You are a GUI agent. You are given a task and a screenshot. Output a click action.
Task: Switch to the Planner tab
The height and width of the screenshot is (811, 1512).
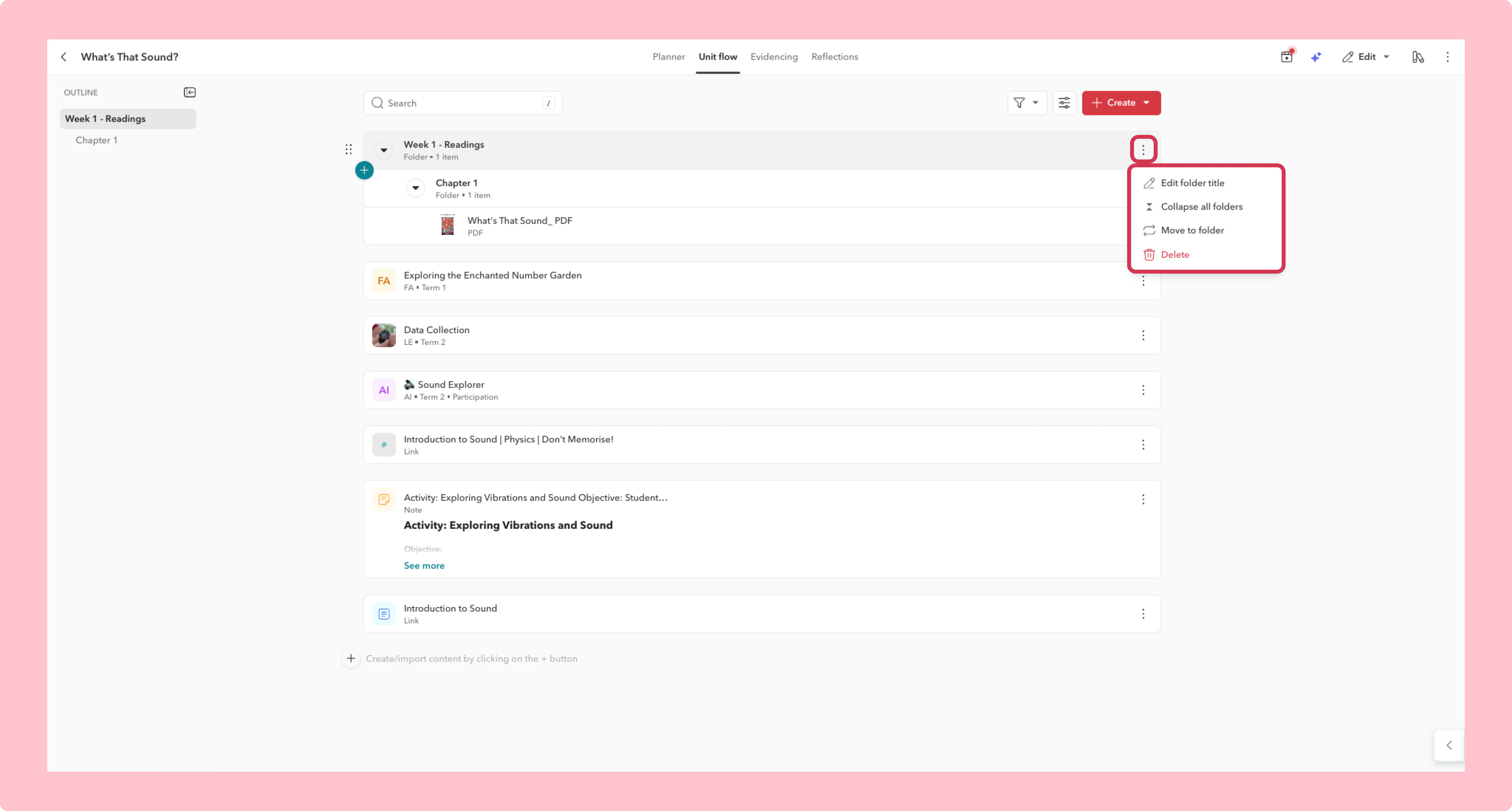pyautogui.click(x=669, y=57)
